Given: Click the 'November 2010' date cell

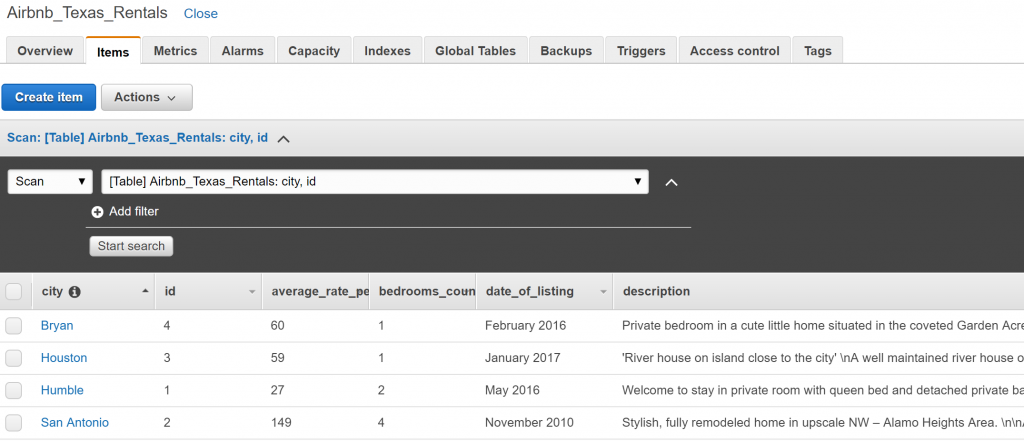Looking at the screenshot, I should point(530,423).
